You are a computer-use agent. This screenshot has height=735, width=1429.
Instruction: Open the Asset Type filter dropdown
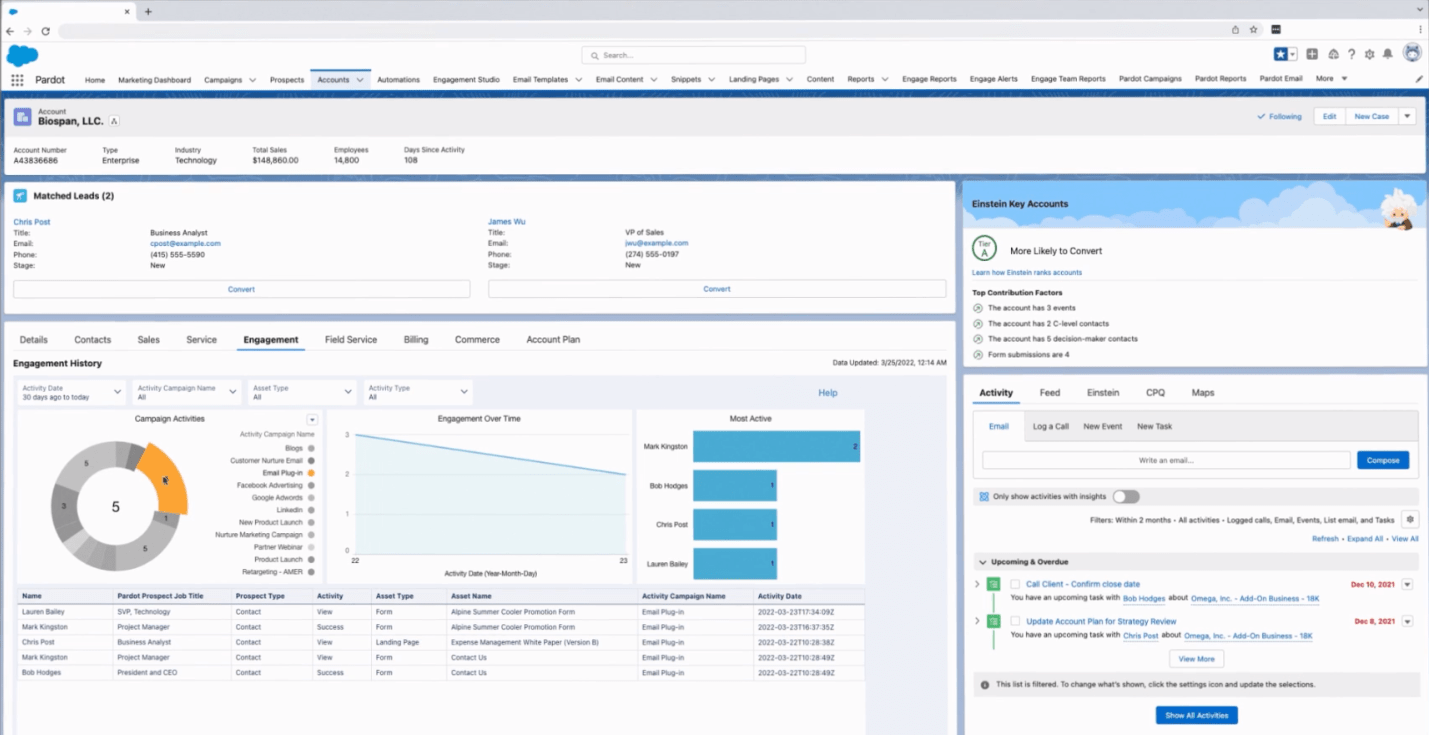click(302, 392)
